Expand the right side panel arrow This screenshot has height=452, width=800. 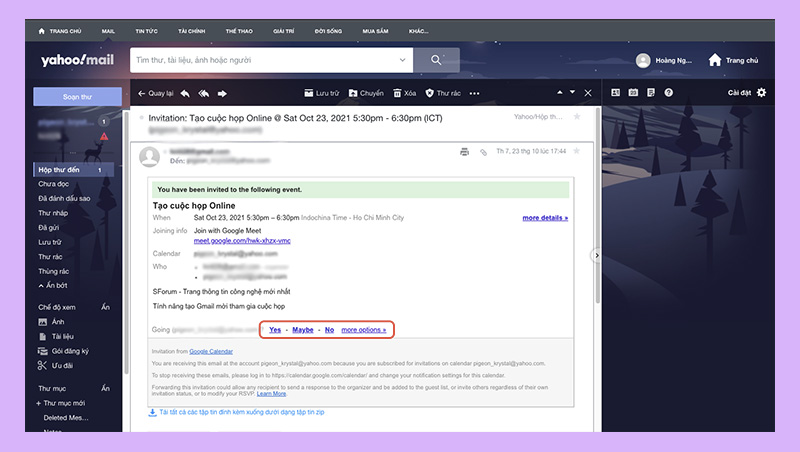tap(596, 255)
